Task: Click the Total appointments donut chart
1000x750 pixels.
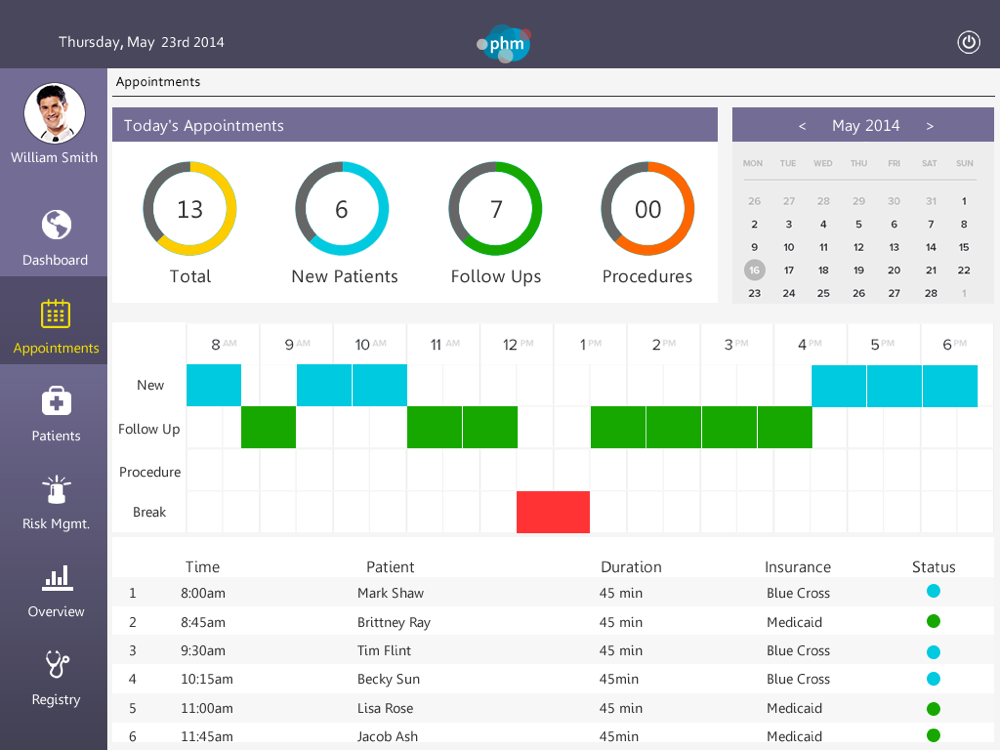Action: 190,209
